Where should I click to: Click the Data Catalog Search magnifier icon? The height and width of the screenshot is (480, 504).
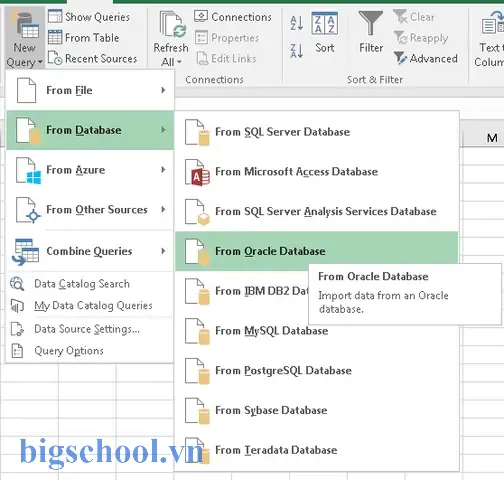(x=17, y=284)
